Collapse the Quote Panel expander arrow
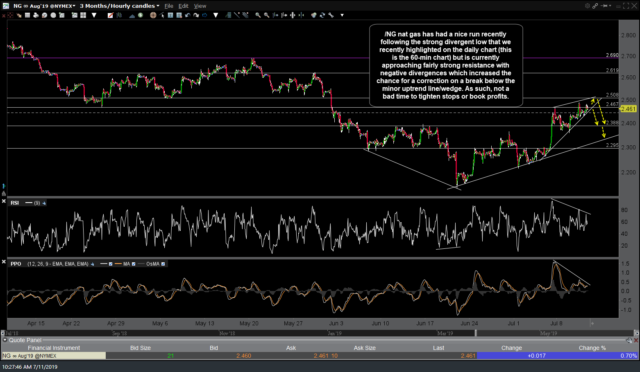 tap(5, 340)
